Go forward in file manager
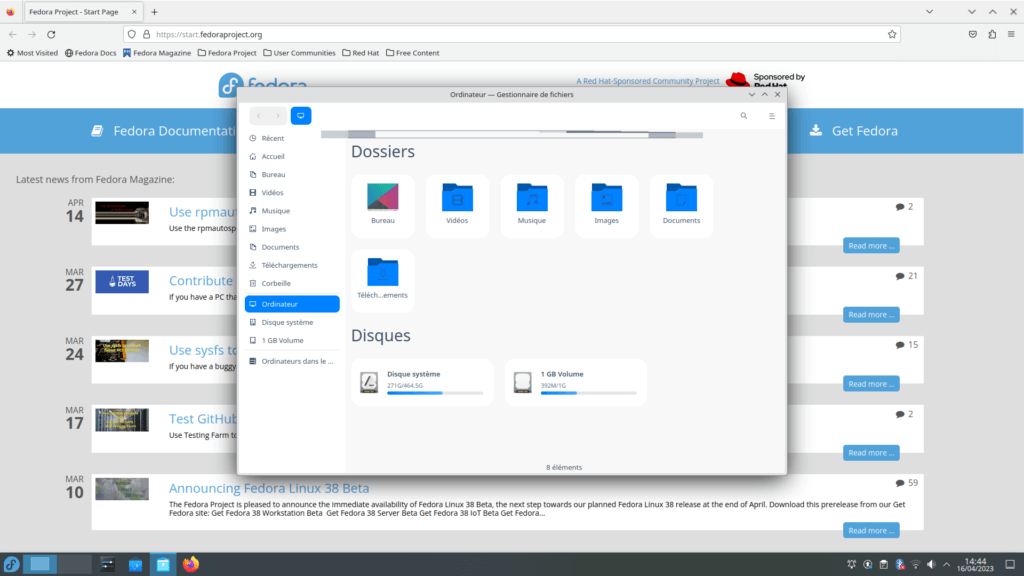 278,116
